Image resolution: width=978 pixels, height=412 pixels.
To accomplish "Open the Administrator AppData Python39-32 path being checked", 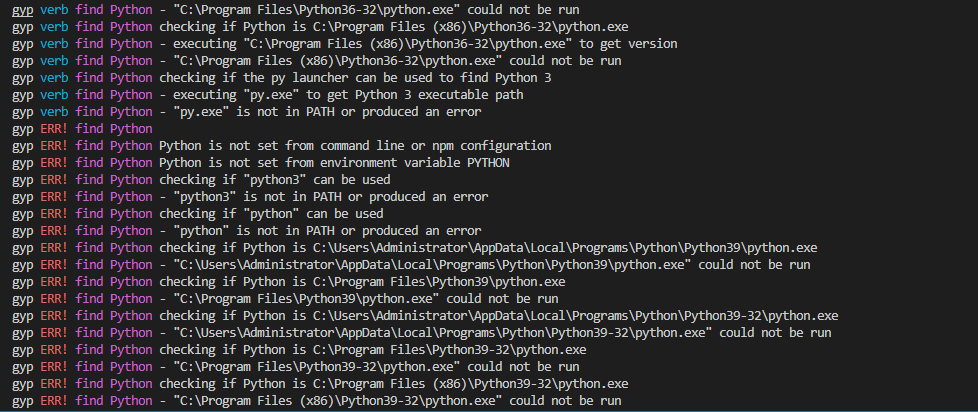I will click(x=575, y=315).
